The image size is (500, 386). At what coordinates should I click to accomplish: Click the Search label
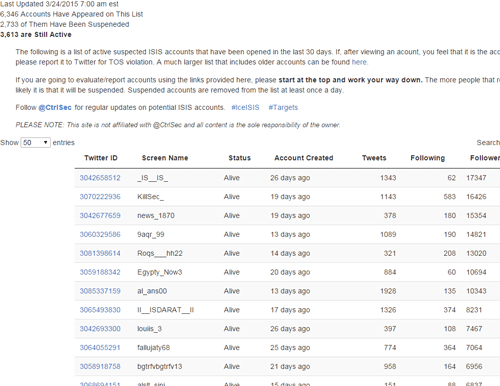488,143
